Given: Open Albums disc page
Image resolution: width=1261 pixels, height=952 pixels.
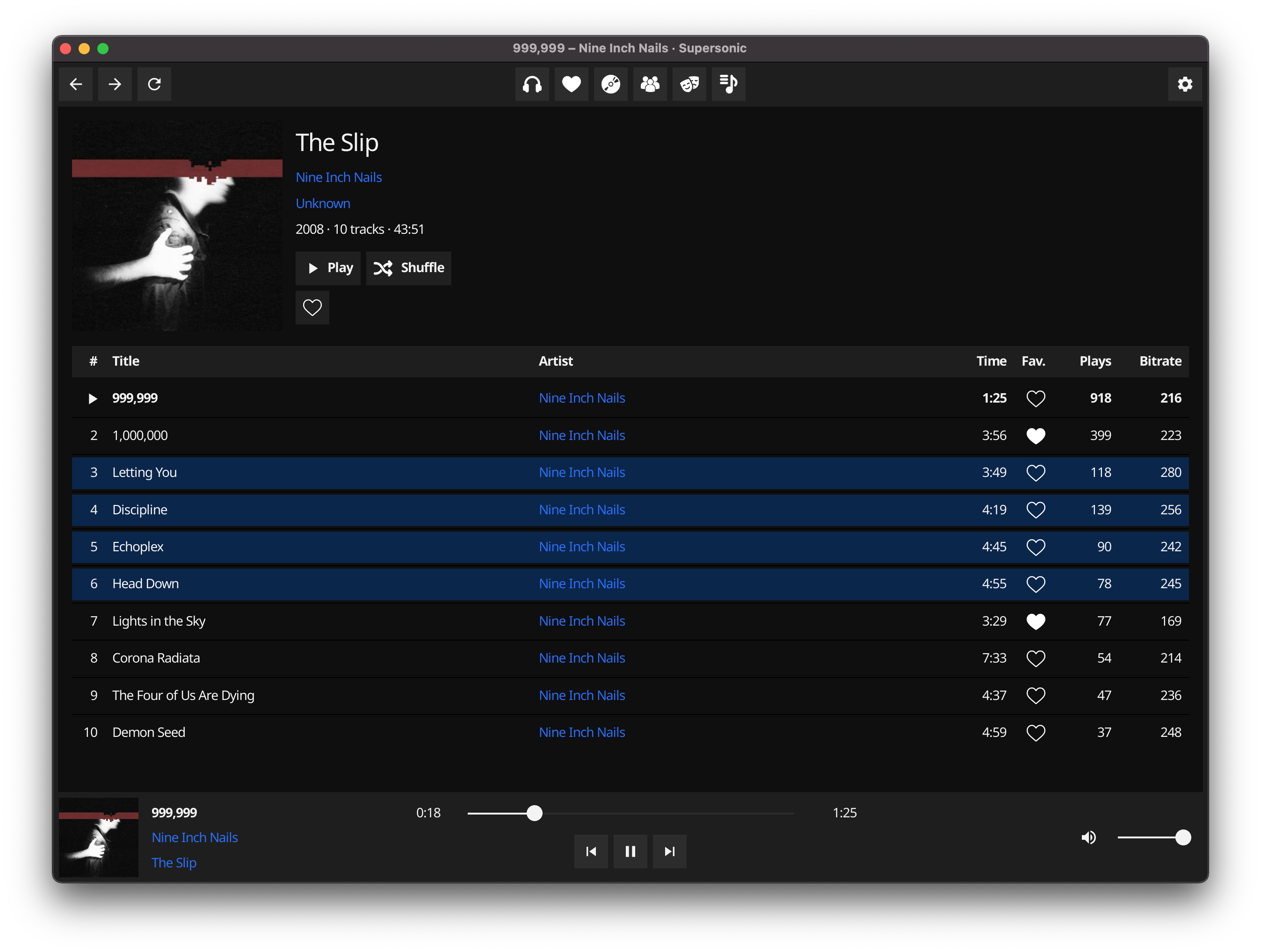Looking at the screenshot, I should [x=610, y=84].
